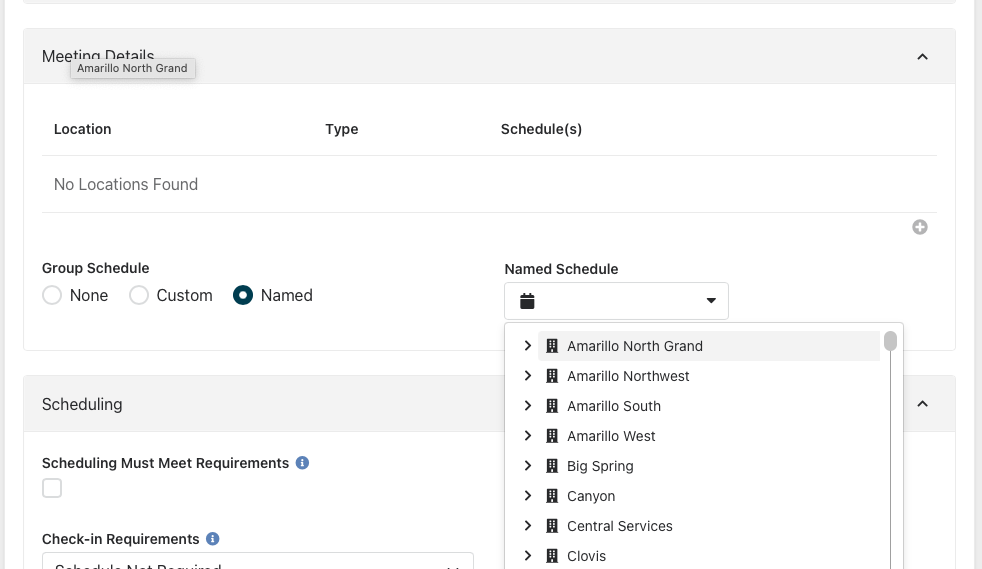Choose Amarillo West from the schedule list
This screenshot has width=982, height=569.
point(611,436)
